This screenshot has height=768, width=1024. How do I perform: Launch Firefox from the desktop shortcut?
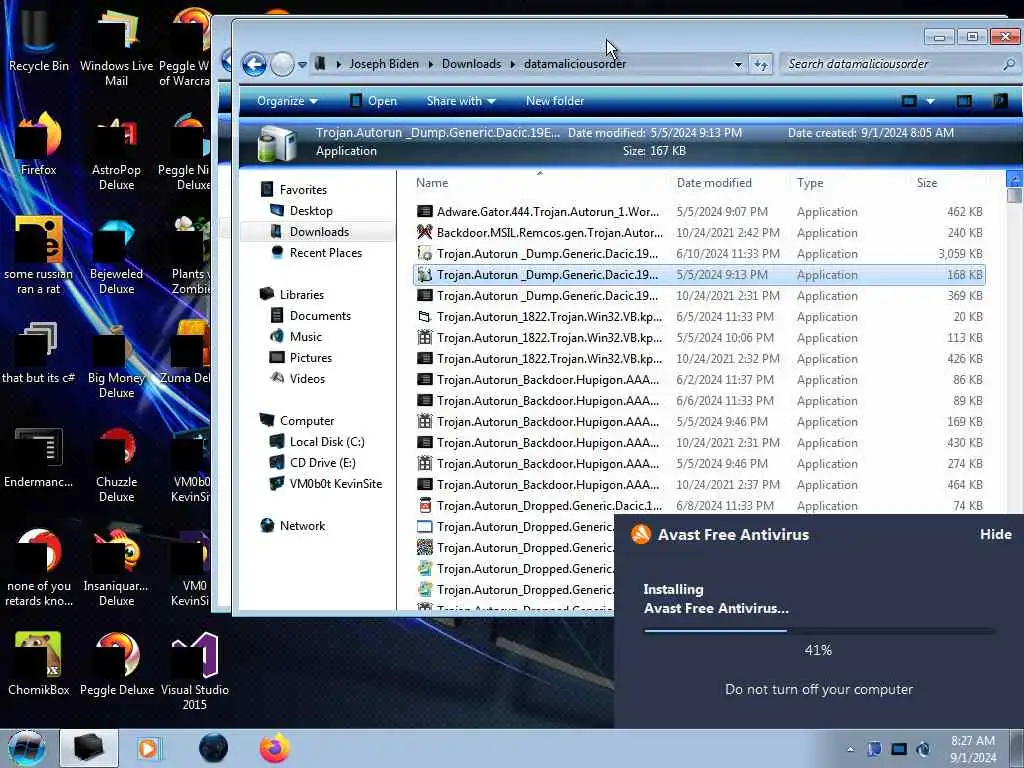[x=38, y=145]
